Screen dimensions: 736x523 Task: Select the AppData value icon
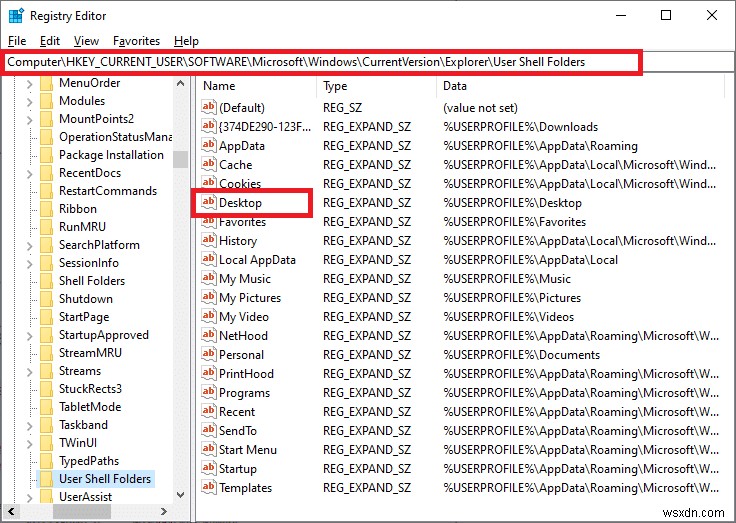[208, 145]
